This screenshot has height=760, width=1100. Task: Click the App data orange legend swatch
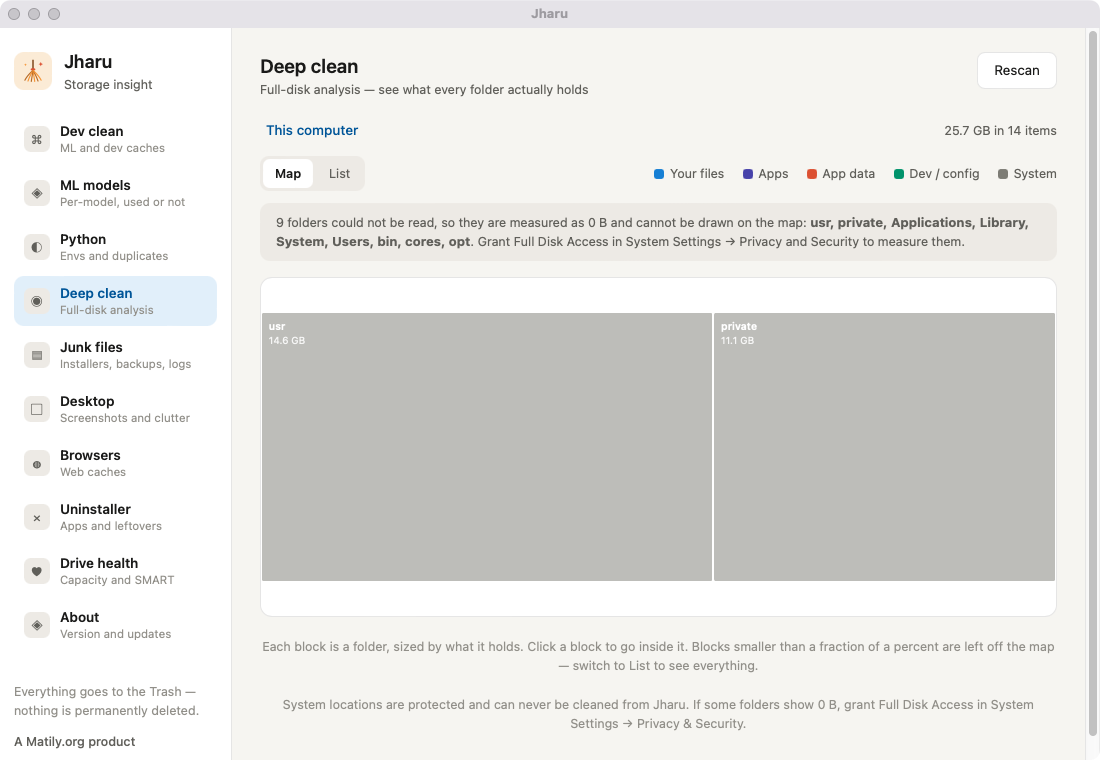pos(812,174)
